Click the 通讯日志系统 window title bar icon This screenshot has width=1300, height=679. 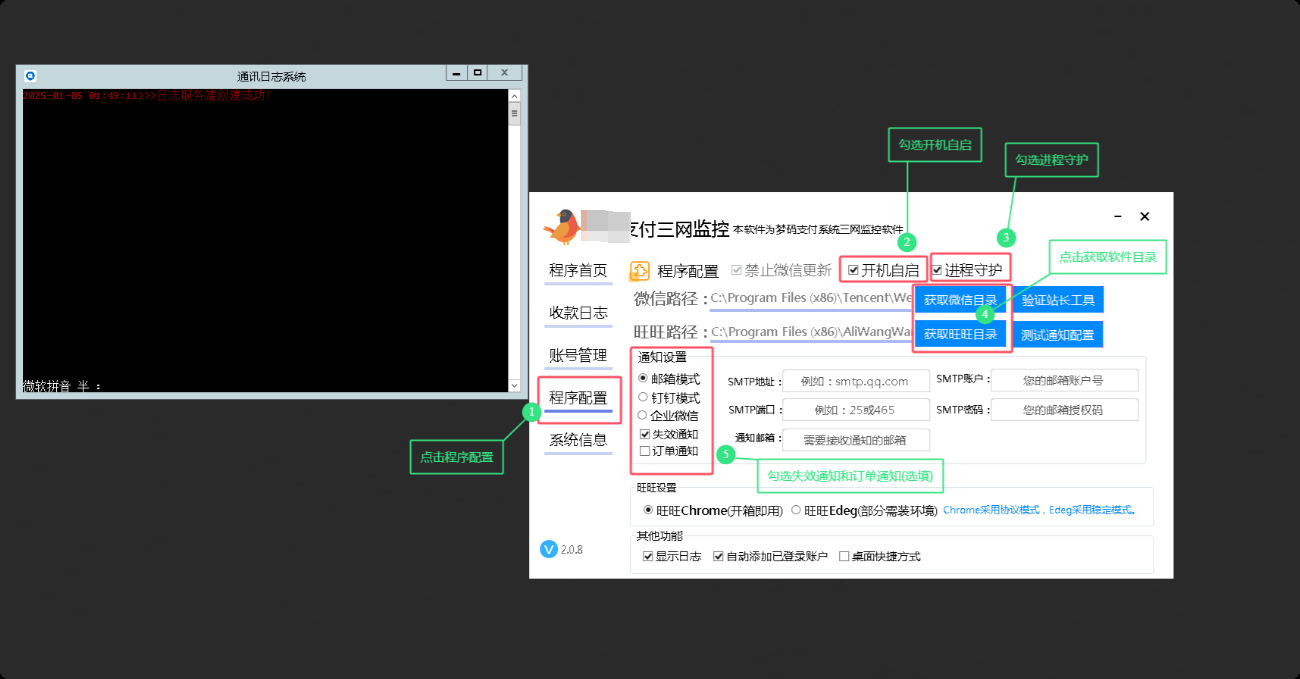[x=30, y=76]
